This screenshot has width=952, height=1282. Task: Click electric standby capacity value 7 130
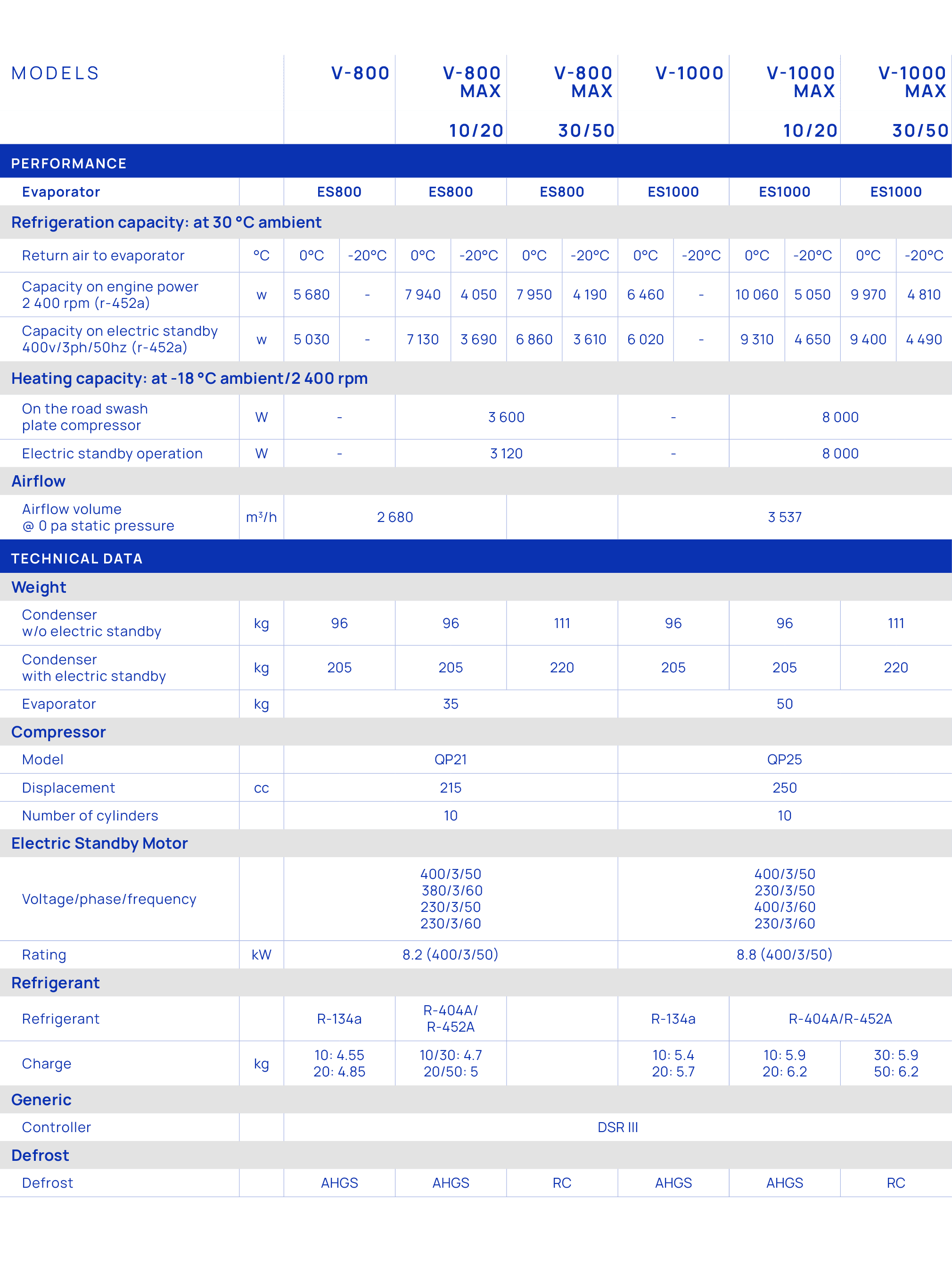click(x=422, y=339)
